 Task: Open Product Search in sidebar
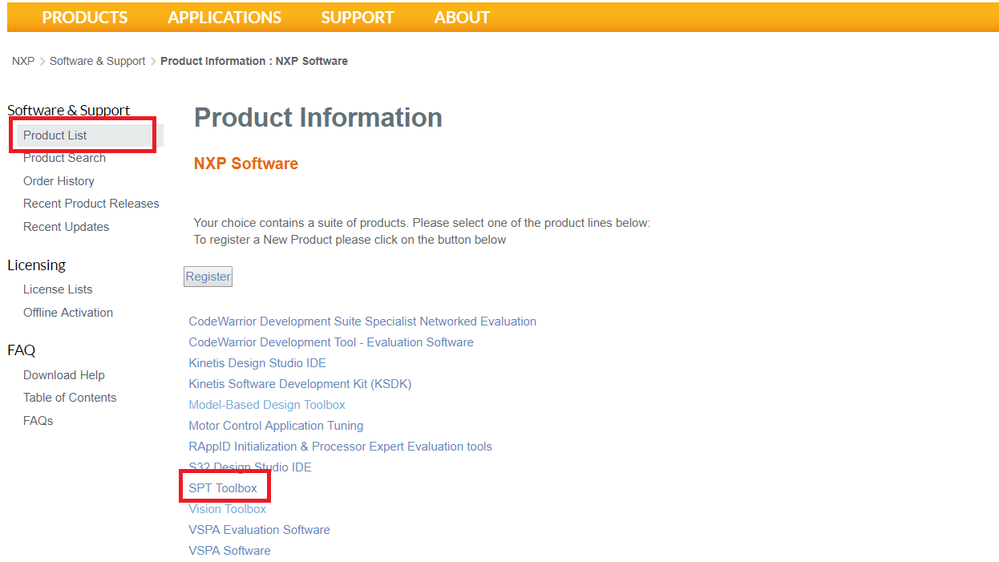tap(64, 158)
